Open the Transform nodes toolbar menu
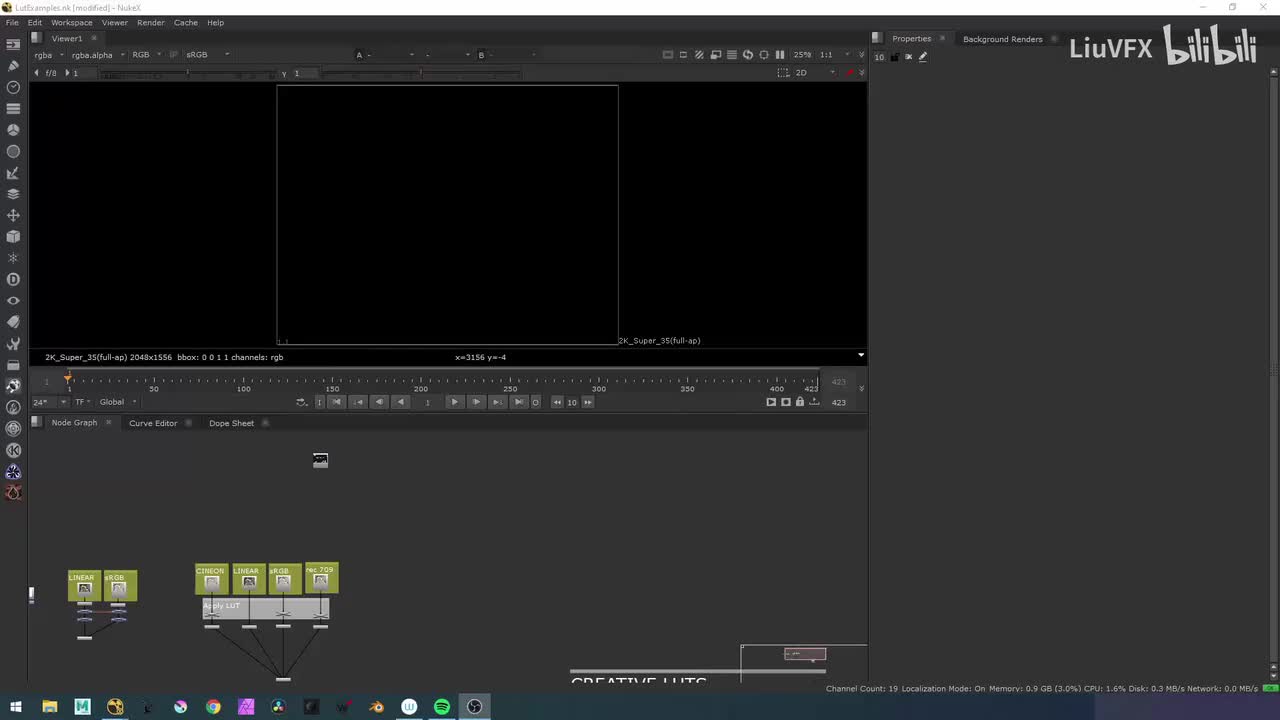This screenshot has height=720, width=1280. (x=13, y=215)
